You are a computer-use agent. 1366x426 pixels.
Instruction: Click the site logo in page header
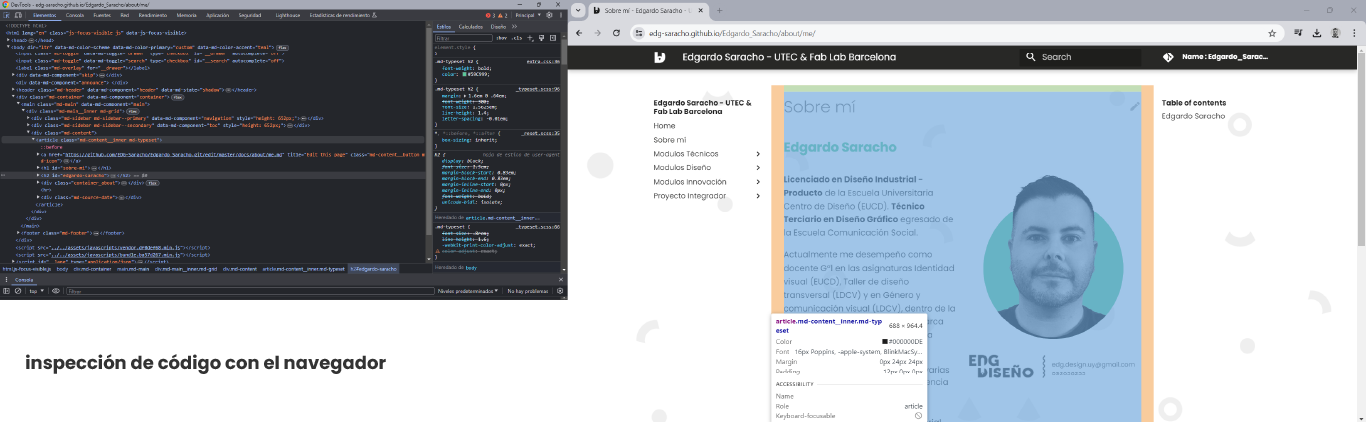point(660,57)
